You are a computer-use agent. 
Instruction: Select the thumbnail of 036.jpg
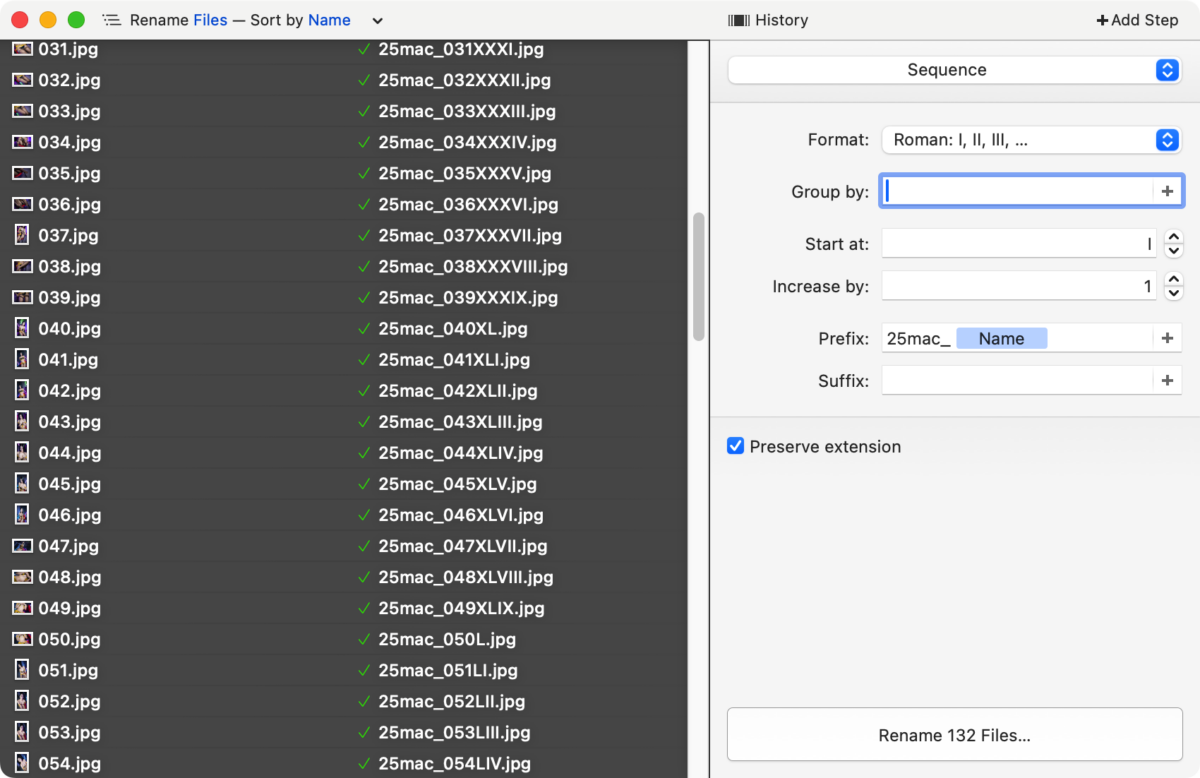coord(22,204)
